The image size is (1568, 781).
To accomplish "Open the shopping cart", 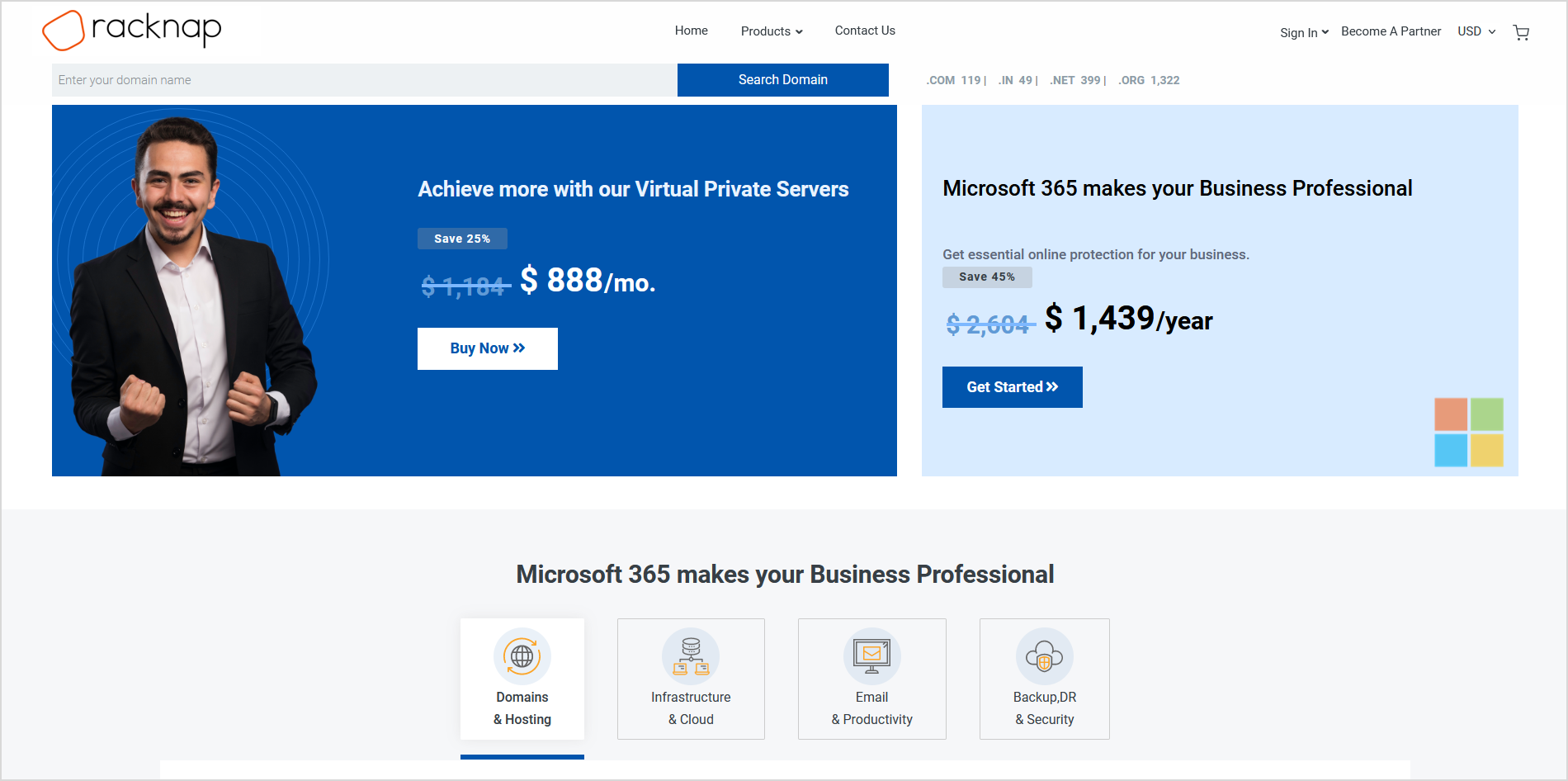I will click(x=1520, y=32).
